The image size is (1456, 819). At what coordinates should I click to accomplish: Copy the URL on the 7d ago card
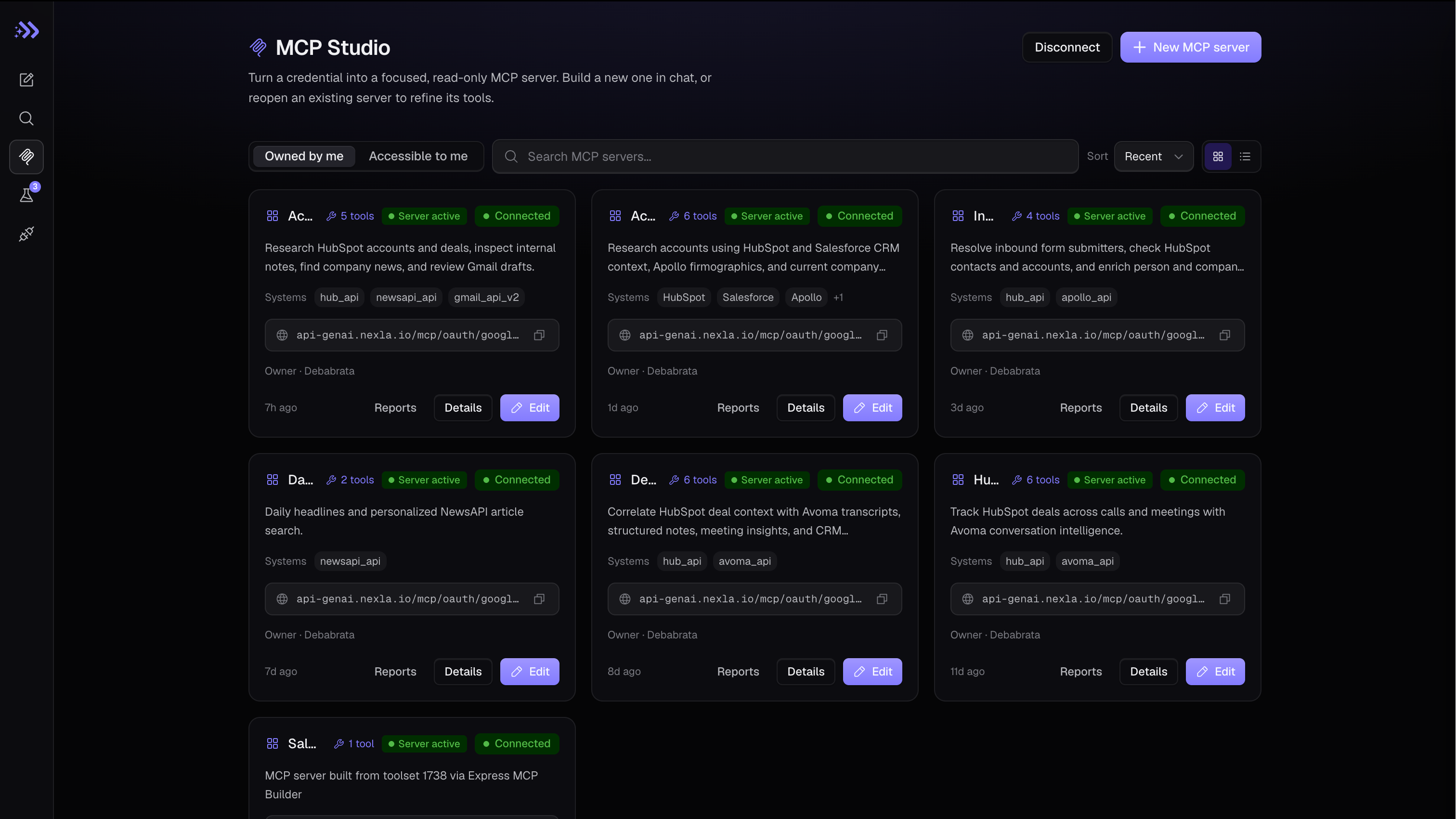coord(539,599)
